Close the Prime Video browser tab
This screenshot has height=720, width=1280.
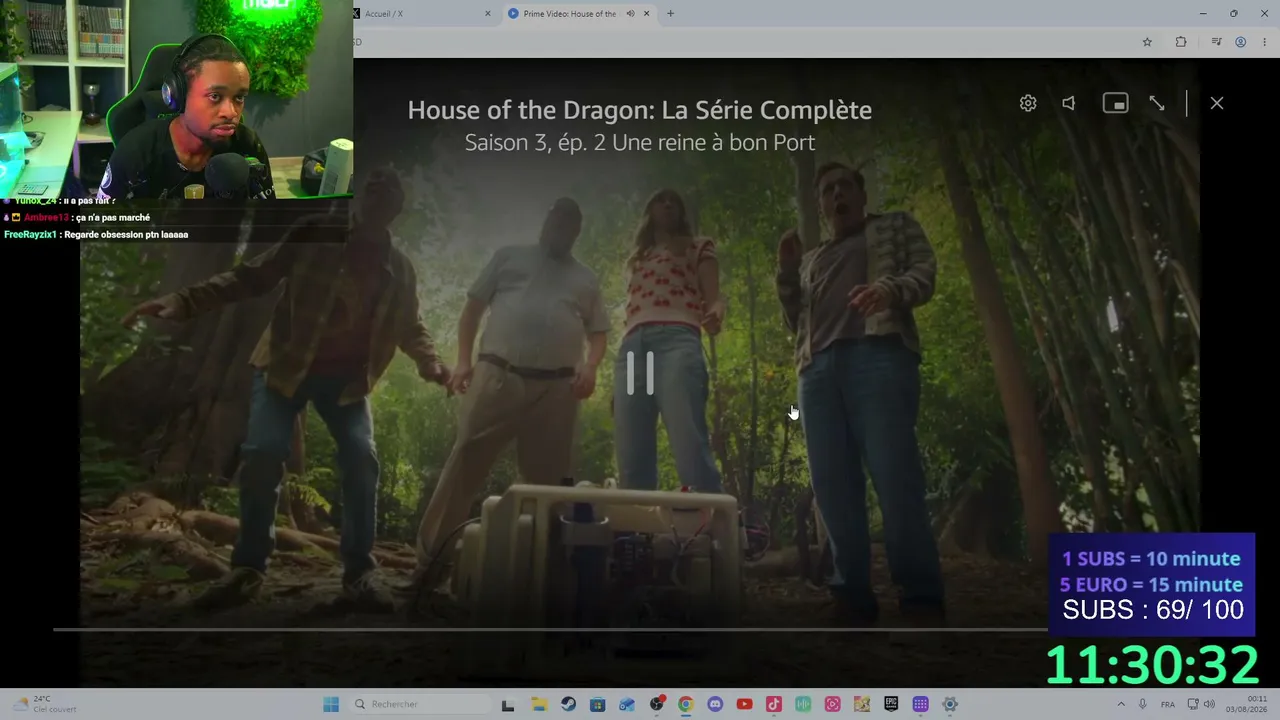pyautogui.click(x=647, y=14)
